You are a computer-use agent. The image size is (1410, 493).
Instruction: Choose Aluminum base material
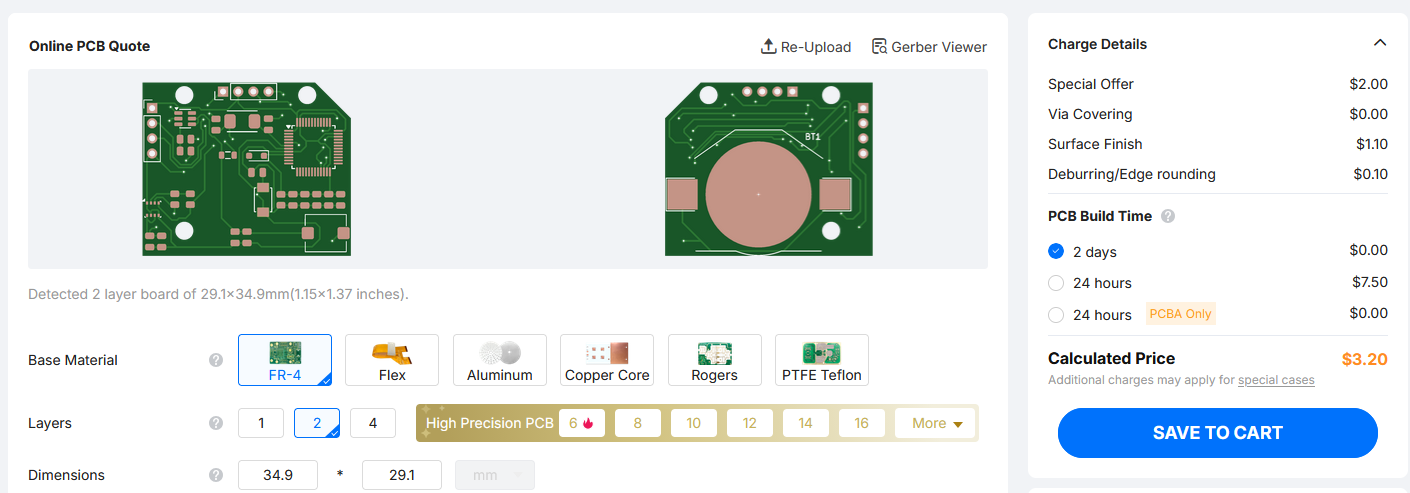tap(500, 360)
